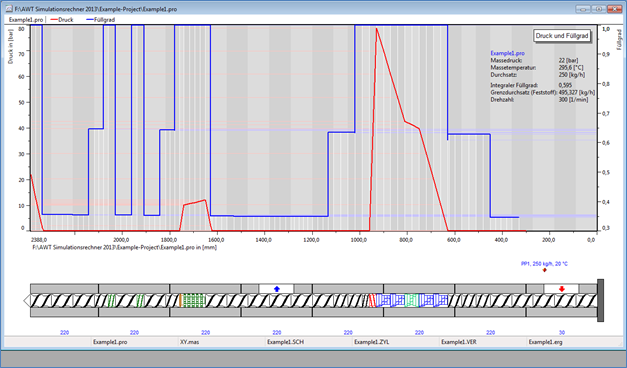Click the '22 [bar]' value

click(568, 60)
